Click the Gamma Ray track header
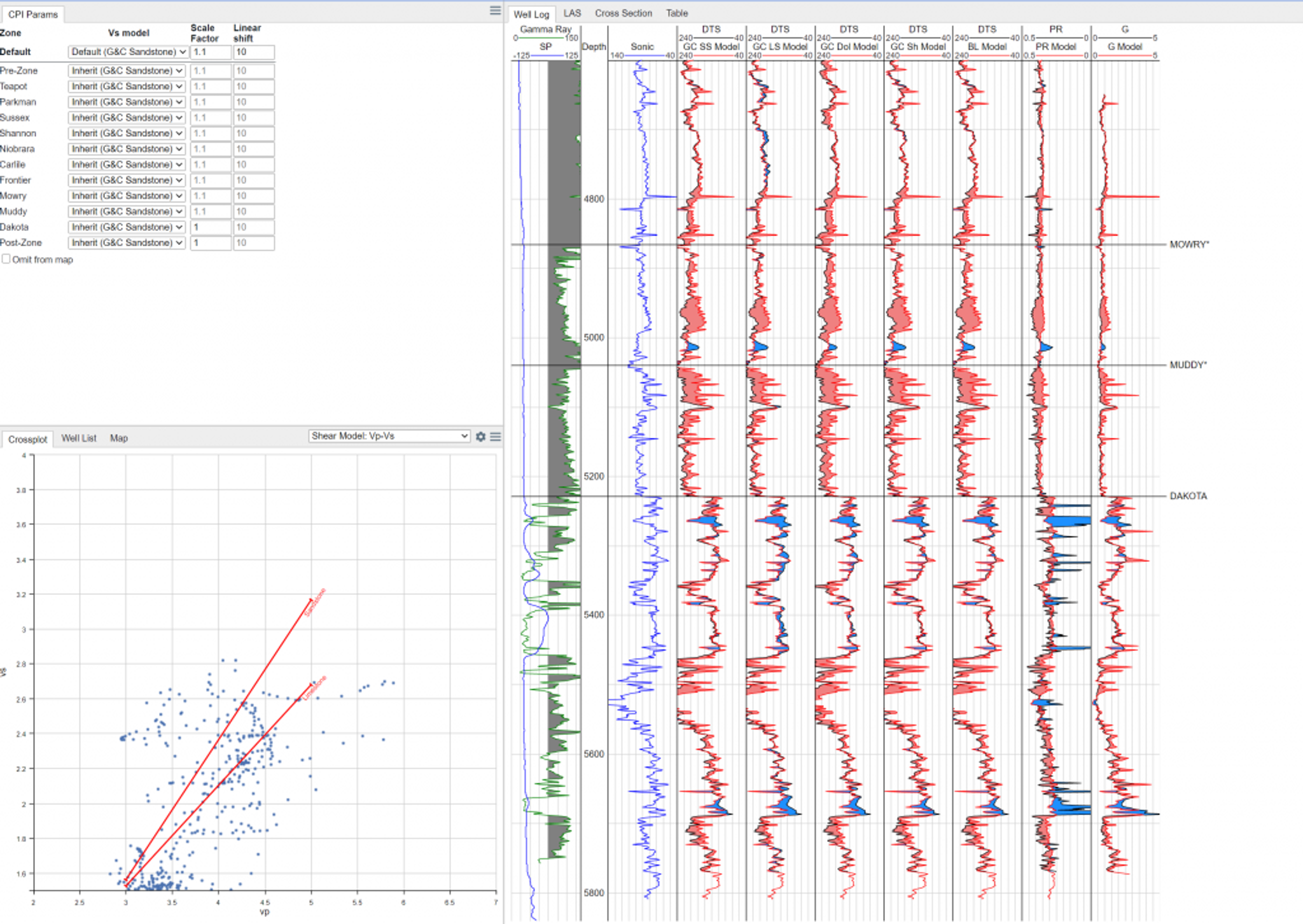This screenshot has height=924, width=1303. point(545,29)
